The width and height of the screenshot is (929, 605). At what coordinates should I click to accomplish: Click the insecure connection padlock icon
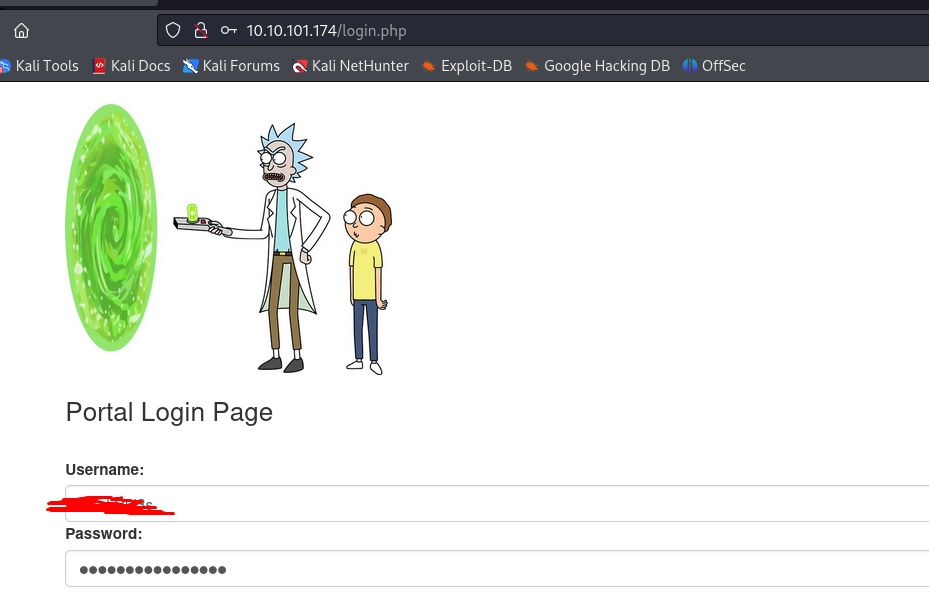click(x=200, y=30)
